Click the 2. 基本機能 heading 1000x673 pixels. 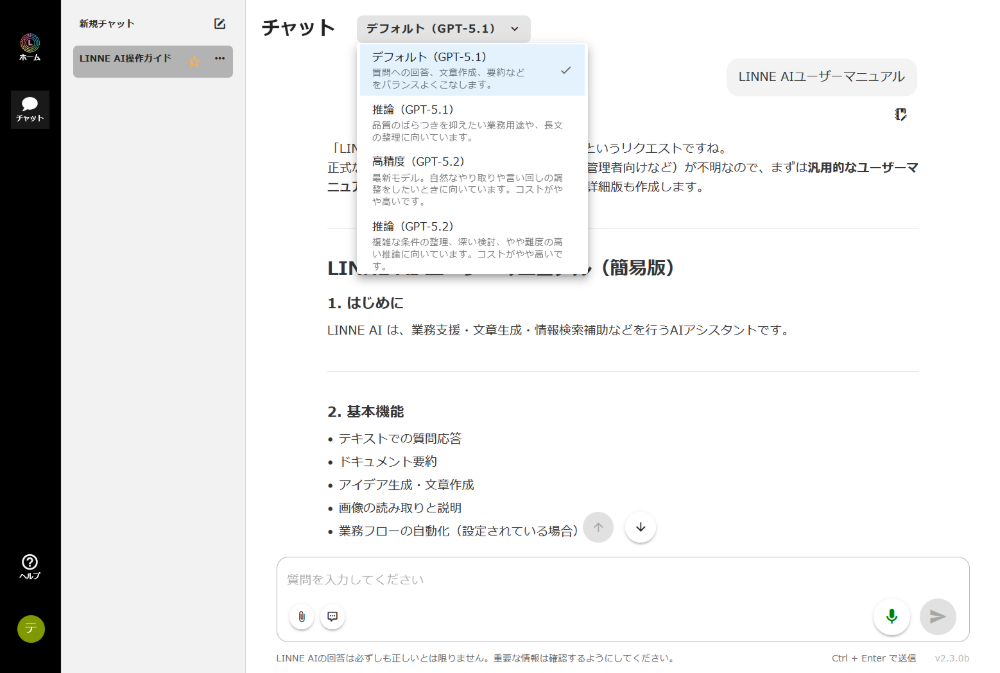click(365, 412)
